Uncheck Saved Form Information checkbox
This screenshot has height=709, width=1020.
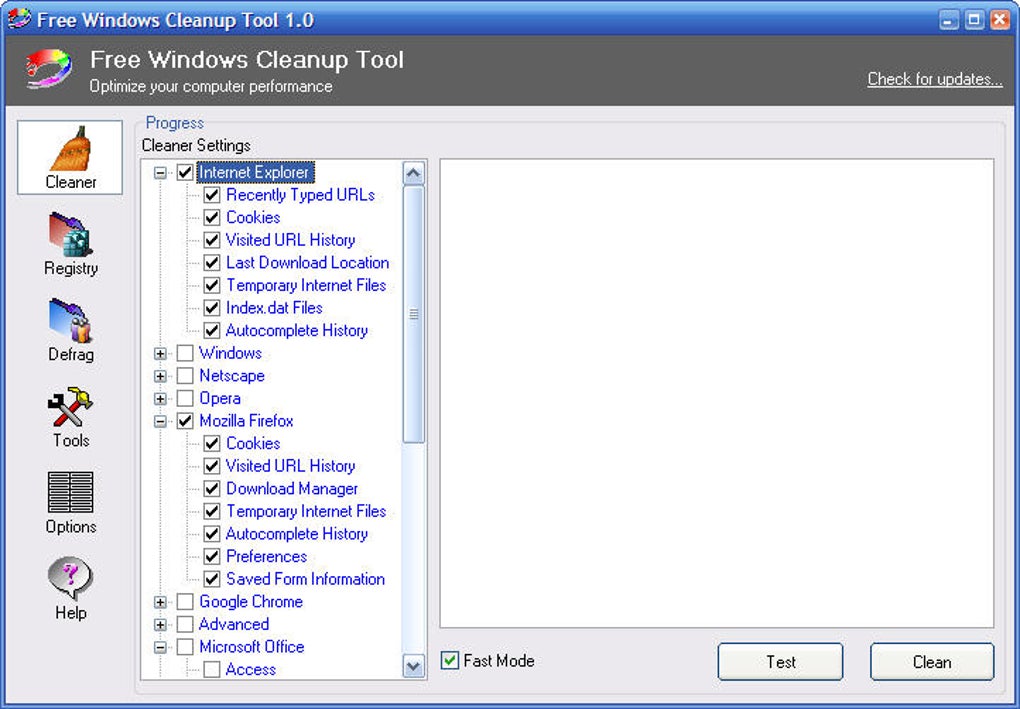211,579
